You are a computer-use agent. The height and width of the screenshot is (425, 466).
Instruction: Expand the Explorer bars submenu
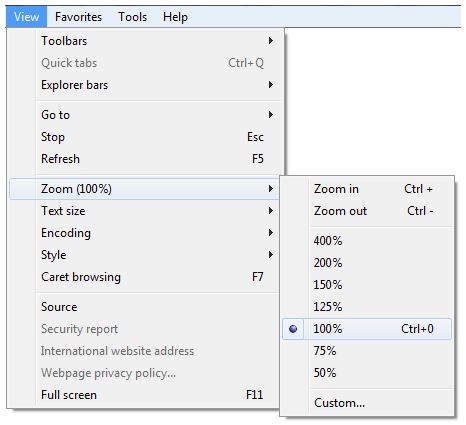click(144, 85)
